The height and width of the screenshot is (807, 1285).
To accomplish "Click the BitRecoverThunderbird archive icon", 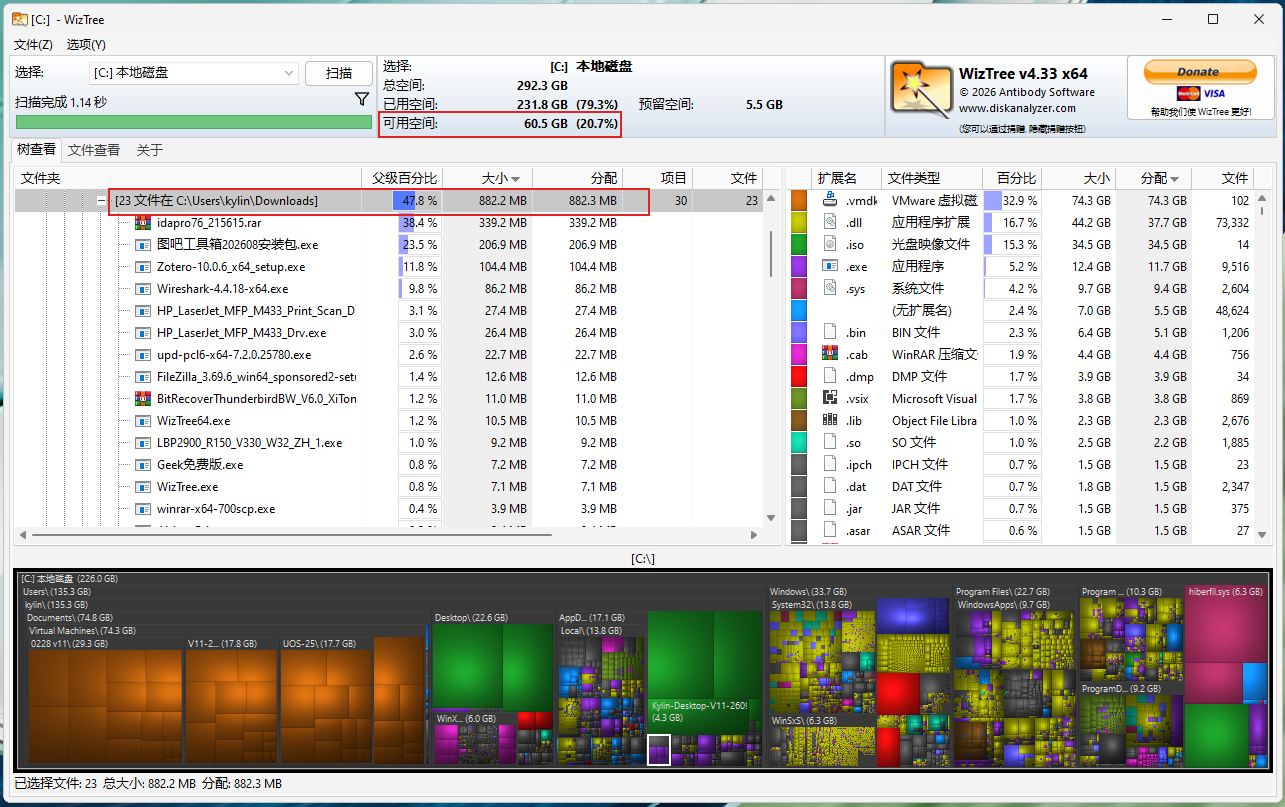I will click(142, 399).
